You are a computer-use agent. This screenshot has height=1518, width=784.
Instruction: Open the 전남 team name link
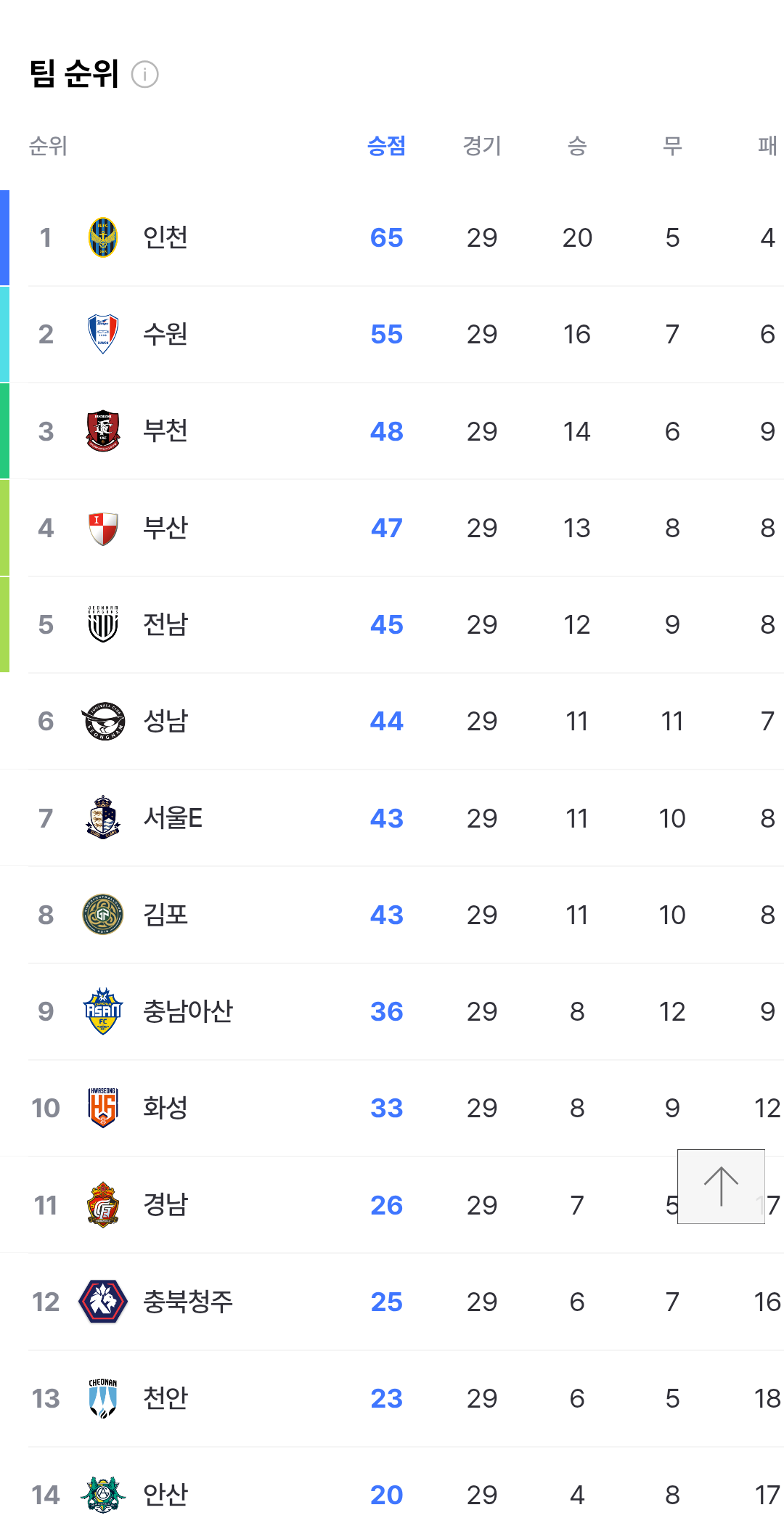tap(166, 624)
